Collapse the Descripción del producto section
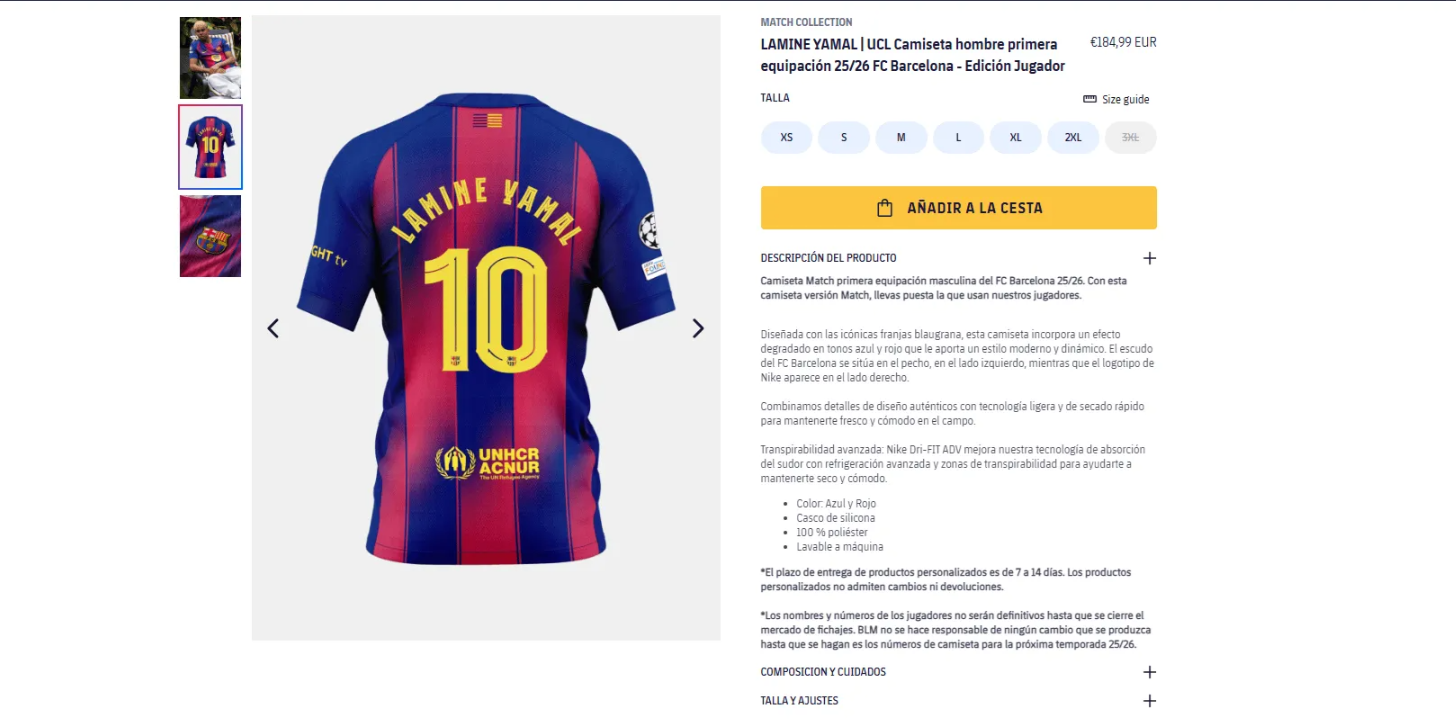Viewport: 1456px width, 728px height. (x=958, y=258)
